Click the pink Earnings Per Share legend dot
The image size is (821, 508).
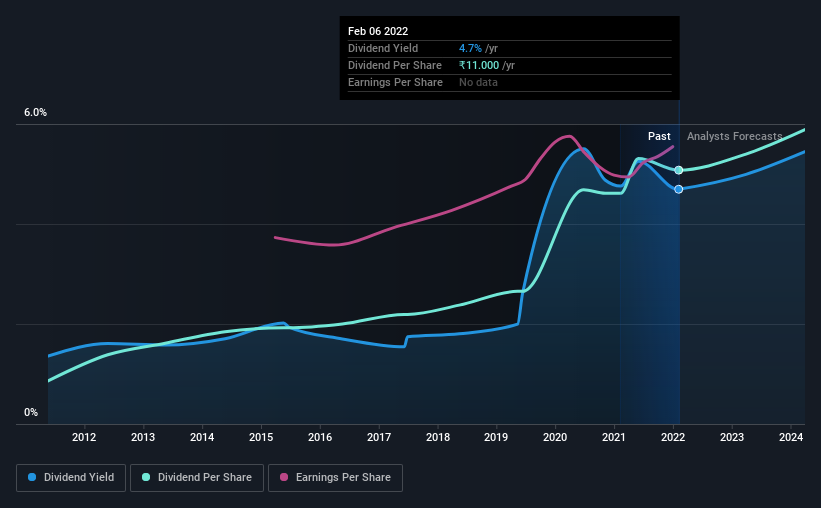[284, 477]
